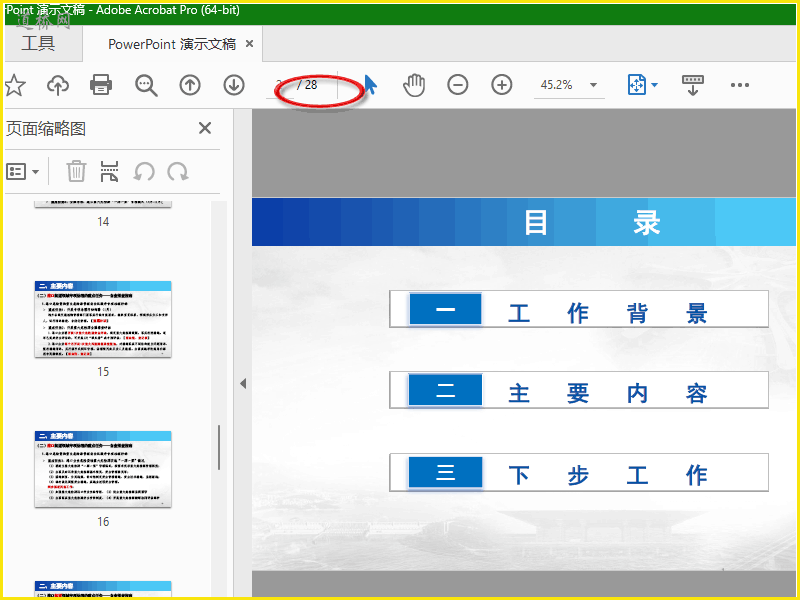Click the page number input field

280,85
